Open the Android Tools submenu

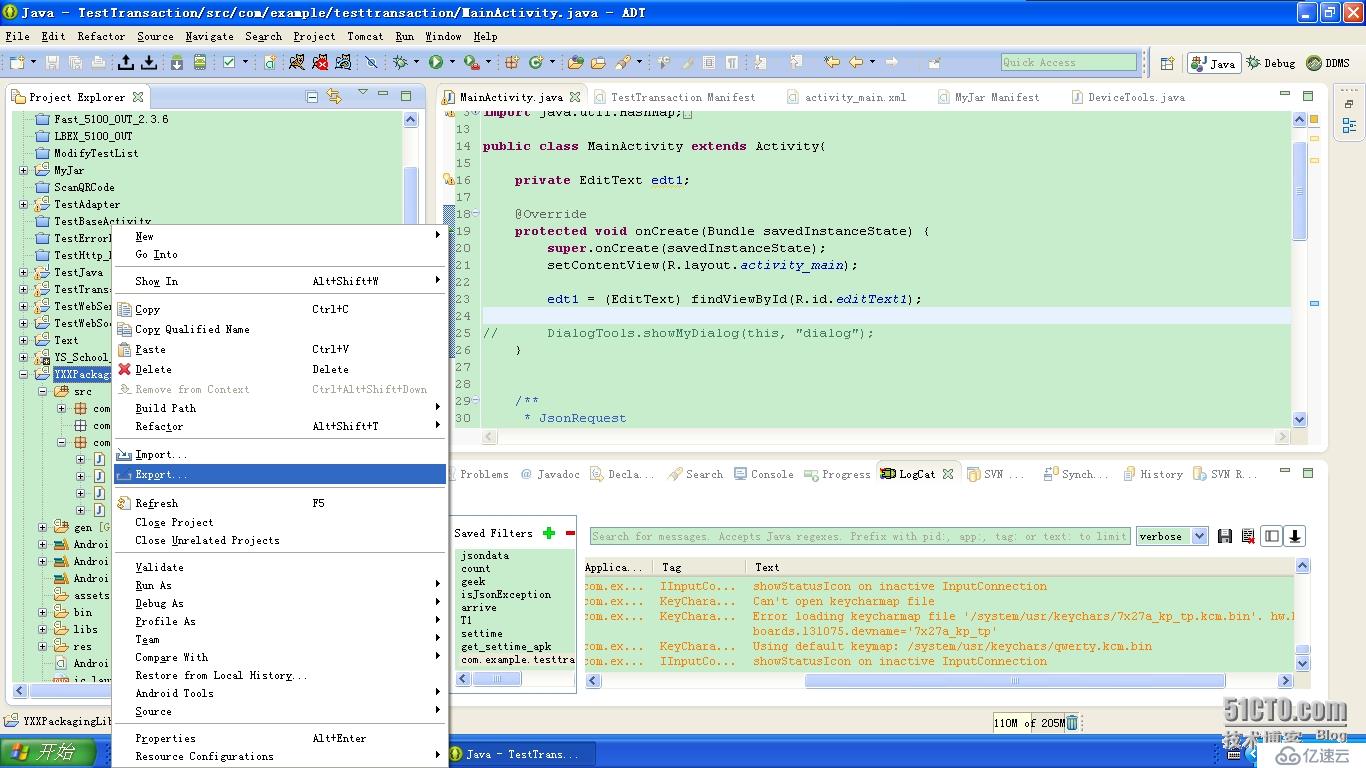click(x=280, y=693)
